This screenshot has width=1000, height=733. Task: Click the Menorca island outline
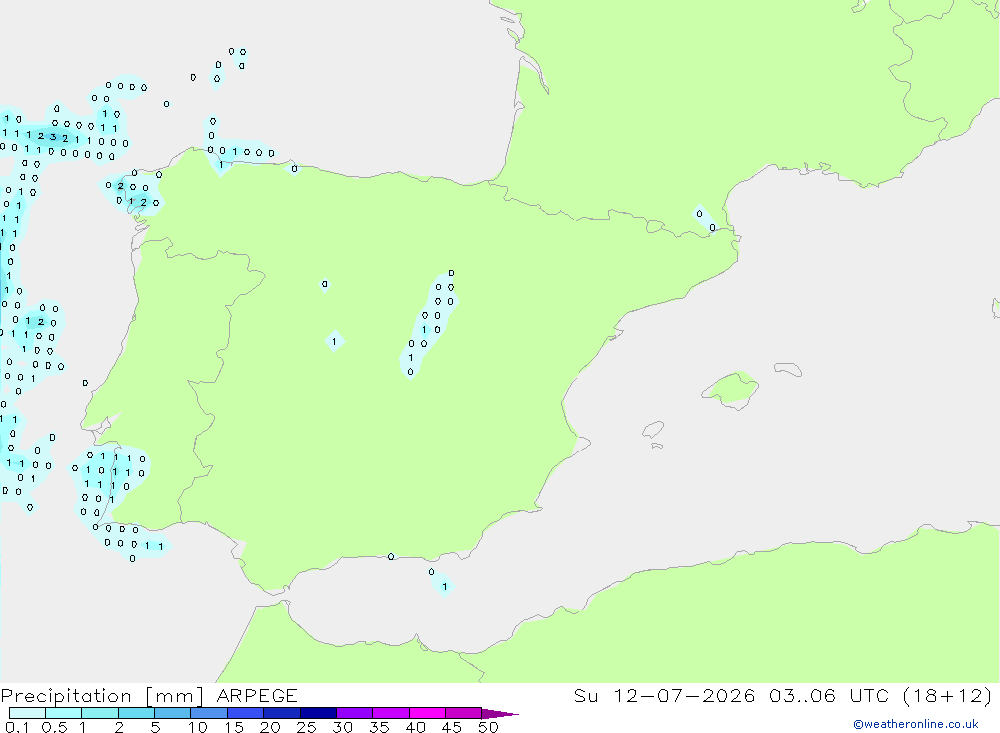pyautogui.click(x=788, y=369)
